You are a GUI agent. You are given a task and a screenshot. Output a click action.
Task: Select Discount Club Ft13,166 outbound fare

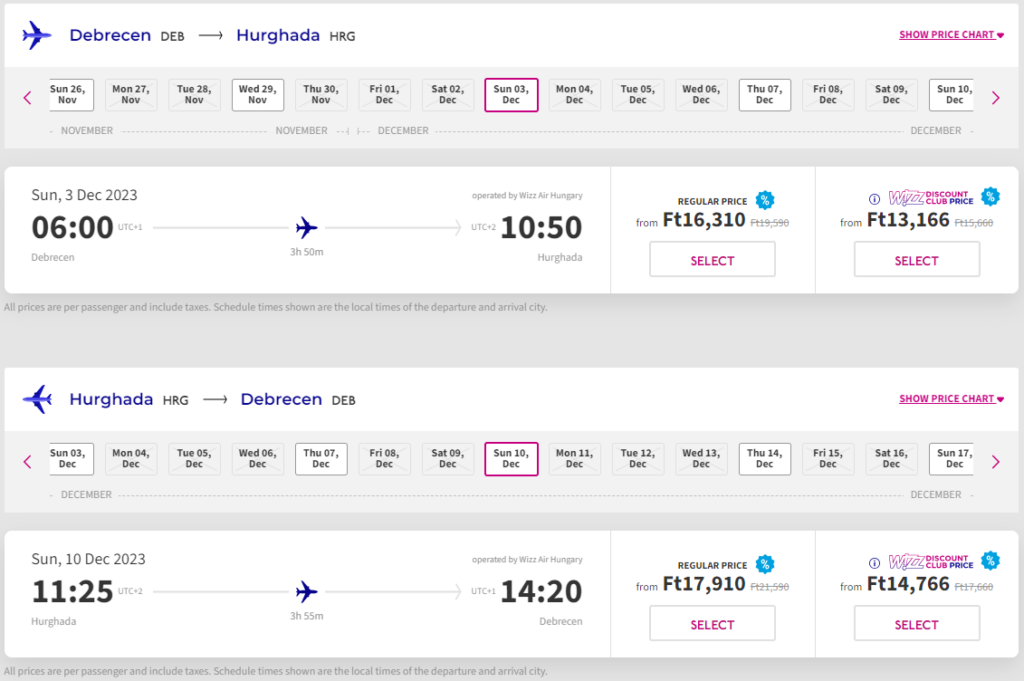click(916, 260)
